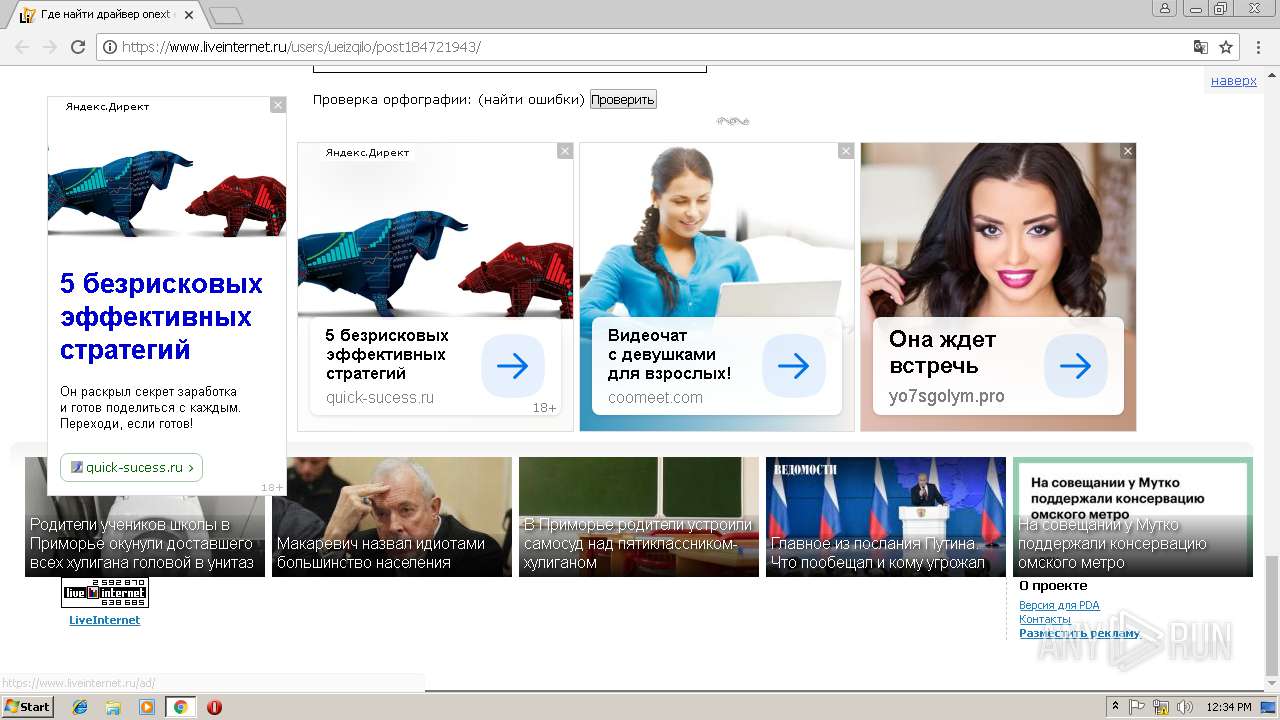View site information icon beside URL
The width and height of the screenshot is (1280, 720).
(x=110, y=47)
